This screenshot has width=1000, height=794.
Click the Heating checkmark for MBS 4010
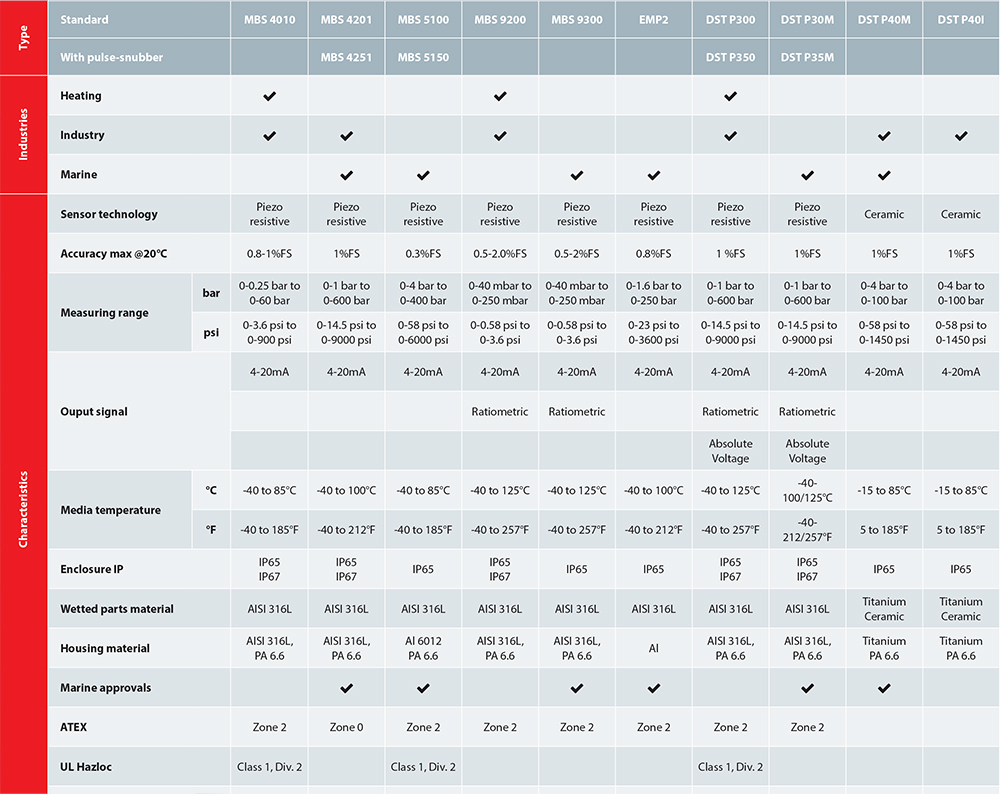[x=270, y=96]
